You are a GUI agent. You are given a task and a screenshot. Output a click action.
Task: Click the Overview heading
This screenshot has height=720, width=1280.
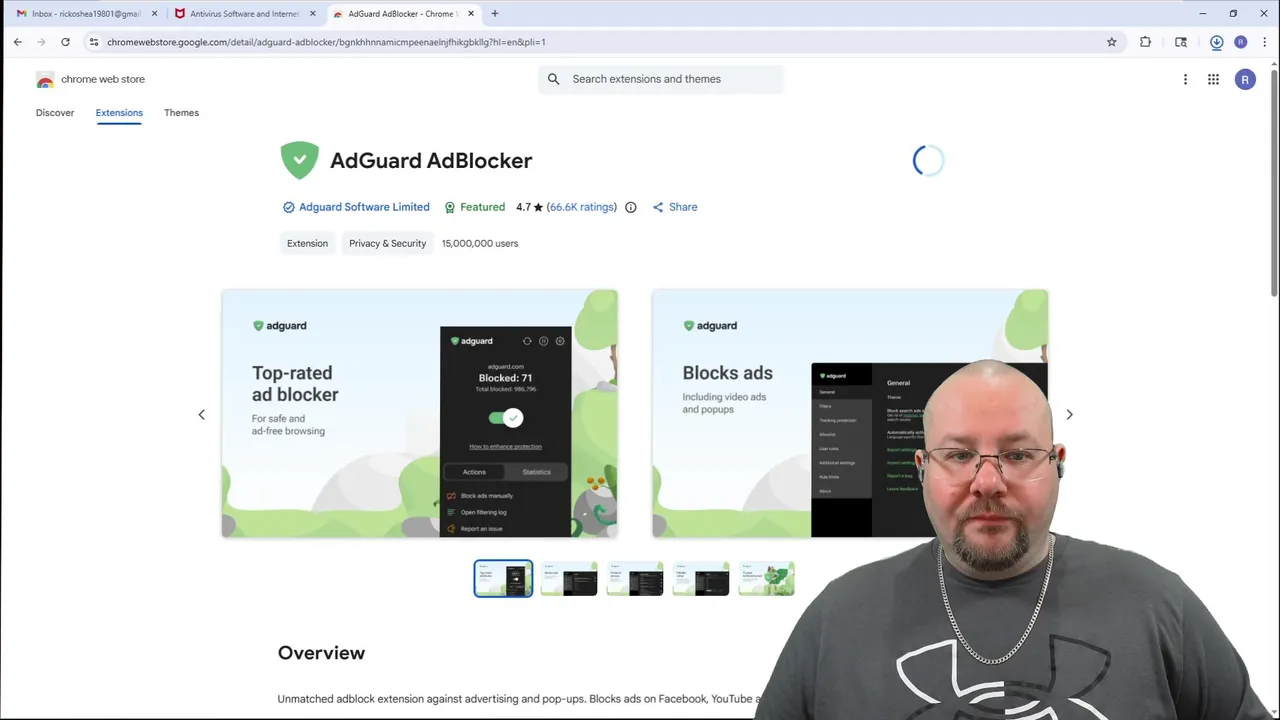click(x=321, y=653)
